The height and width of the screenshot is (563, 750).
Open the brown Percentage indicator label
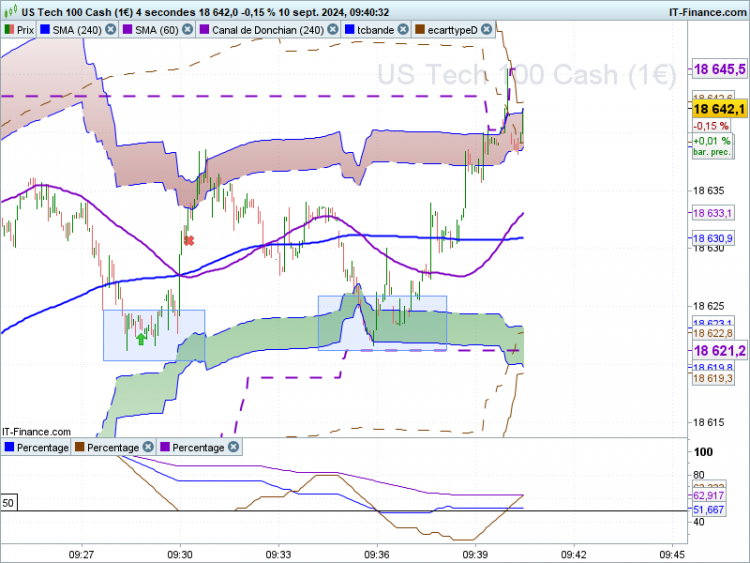click(x=113, y=447)
